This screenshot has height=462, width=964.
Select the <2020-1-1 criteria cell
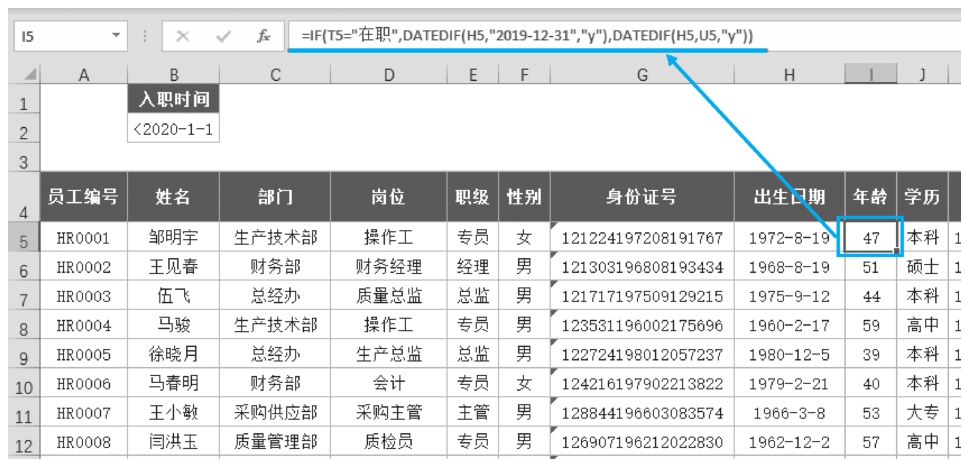(173, 129)
